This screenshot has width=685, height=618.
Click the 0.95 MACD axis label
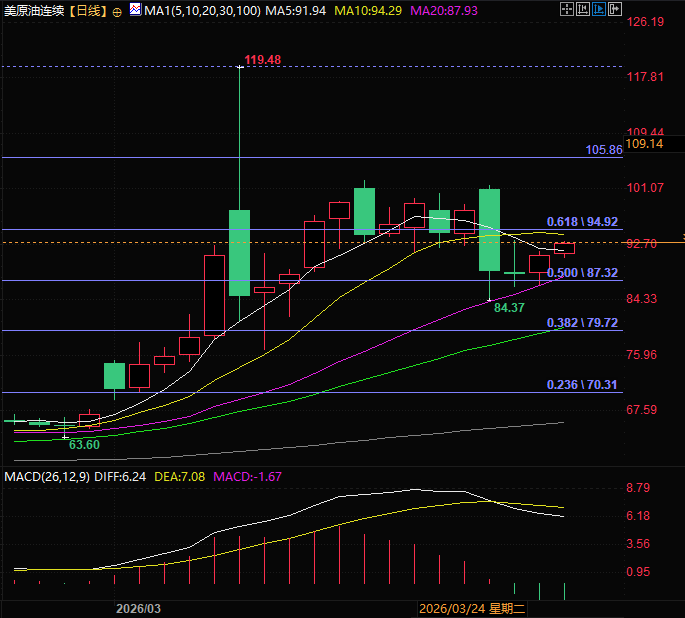[638, 572]
